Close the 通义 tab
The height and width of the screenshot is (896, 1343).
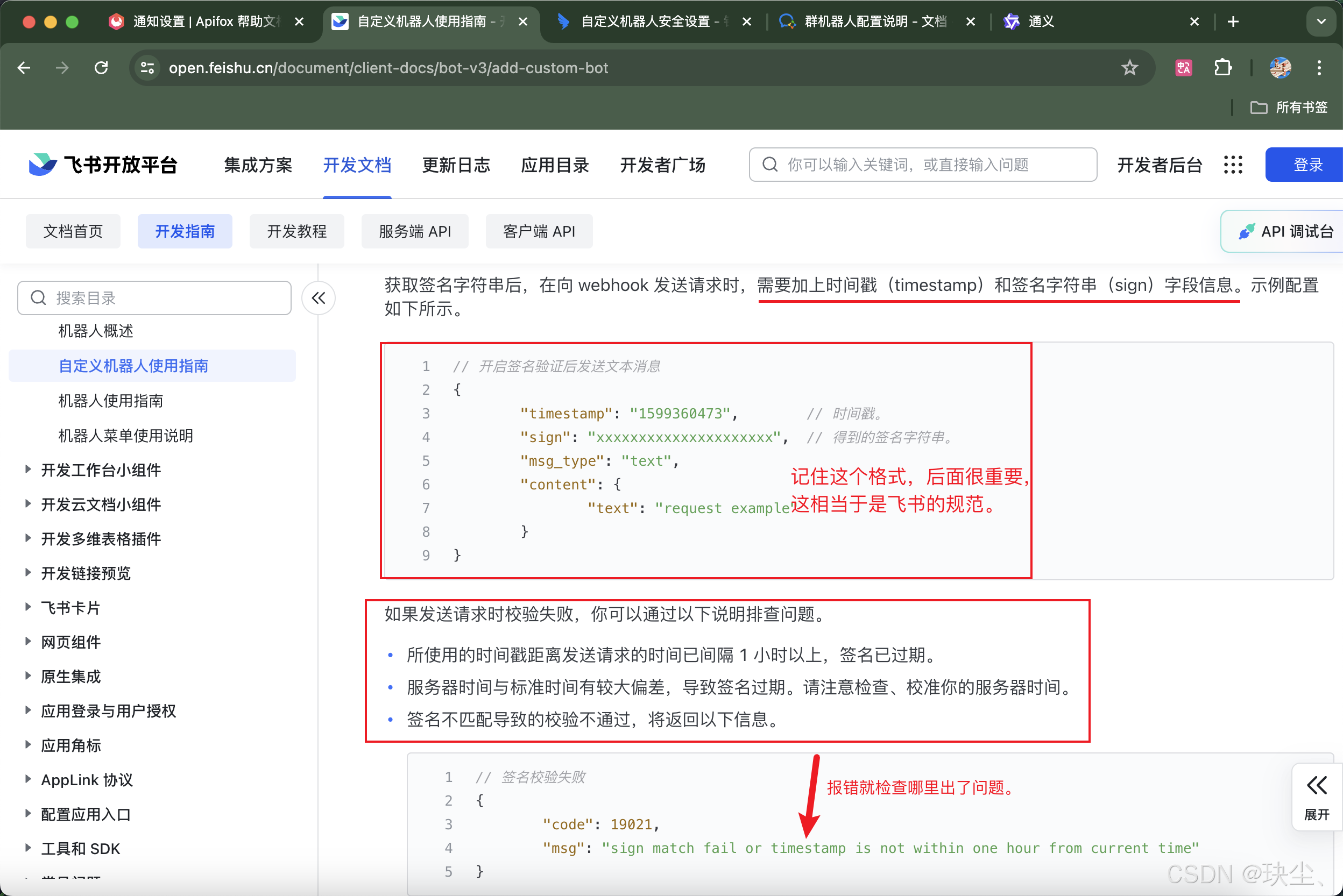tap(1194, 22)
